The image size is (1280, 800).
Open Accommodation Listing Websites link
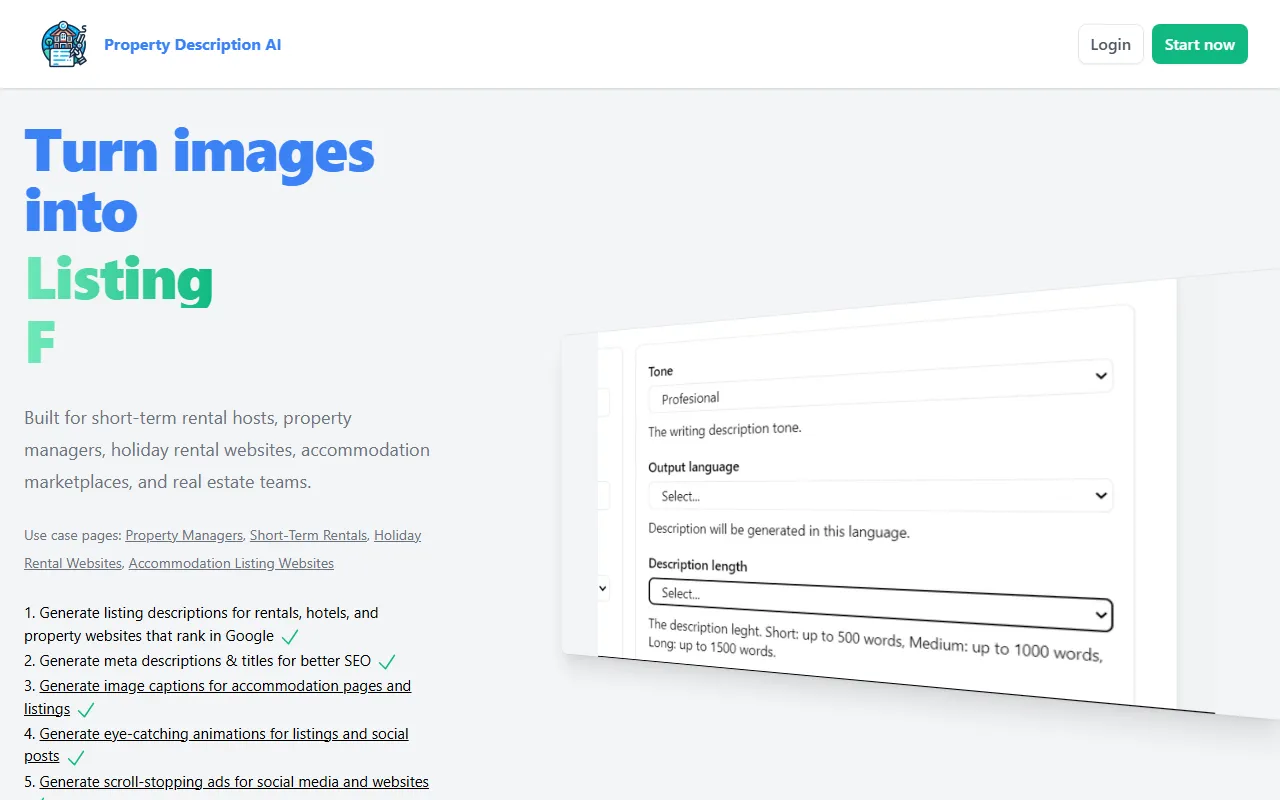pos(231,563)
